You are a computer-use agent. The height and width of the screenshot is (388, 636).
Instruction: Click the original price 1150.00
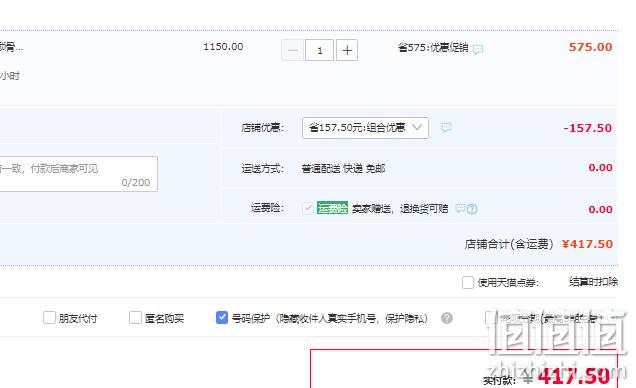[223, 47]
